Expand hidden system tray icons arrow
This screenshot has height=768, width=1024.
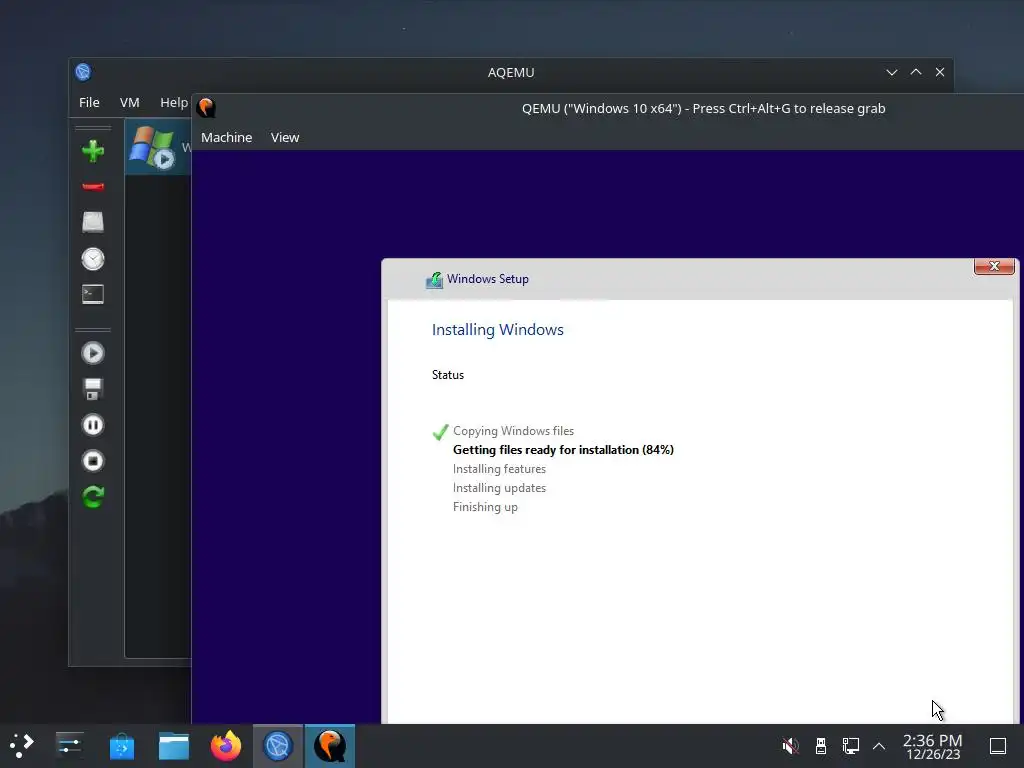(879, 746)
